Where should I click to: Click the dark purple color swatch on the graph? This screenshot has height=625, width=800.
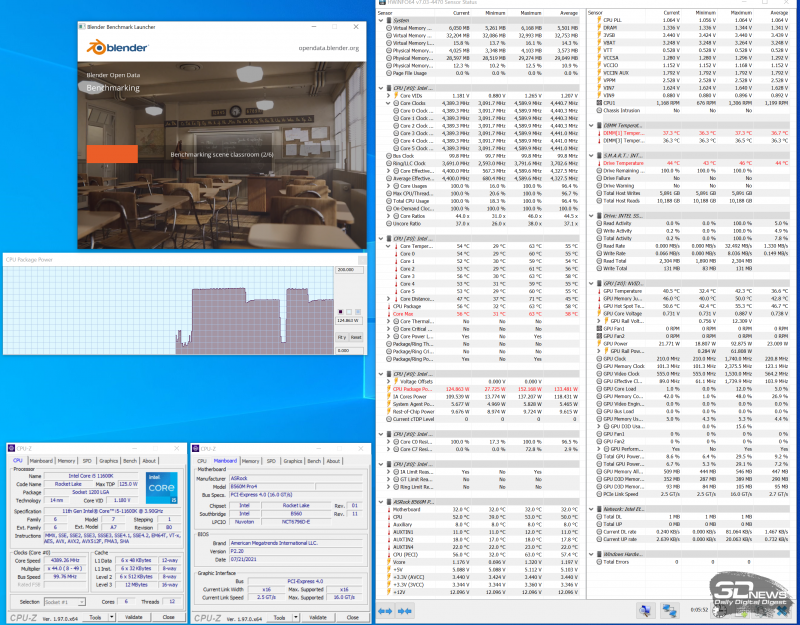[340, 312]
